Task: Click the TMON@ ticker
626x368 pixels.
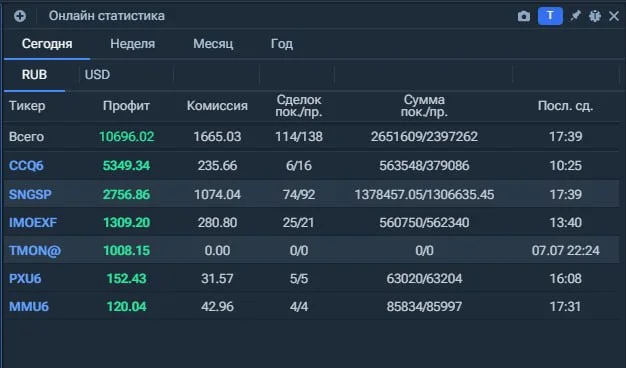Action: tap(35, 251)
